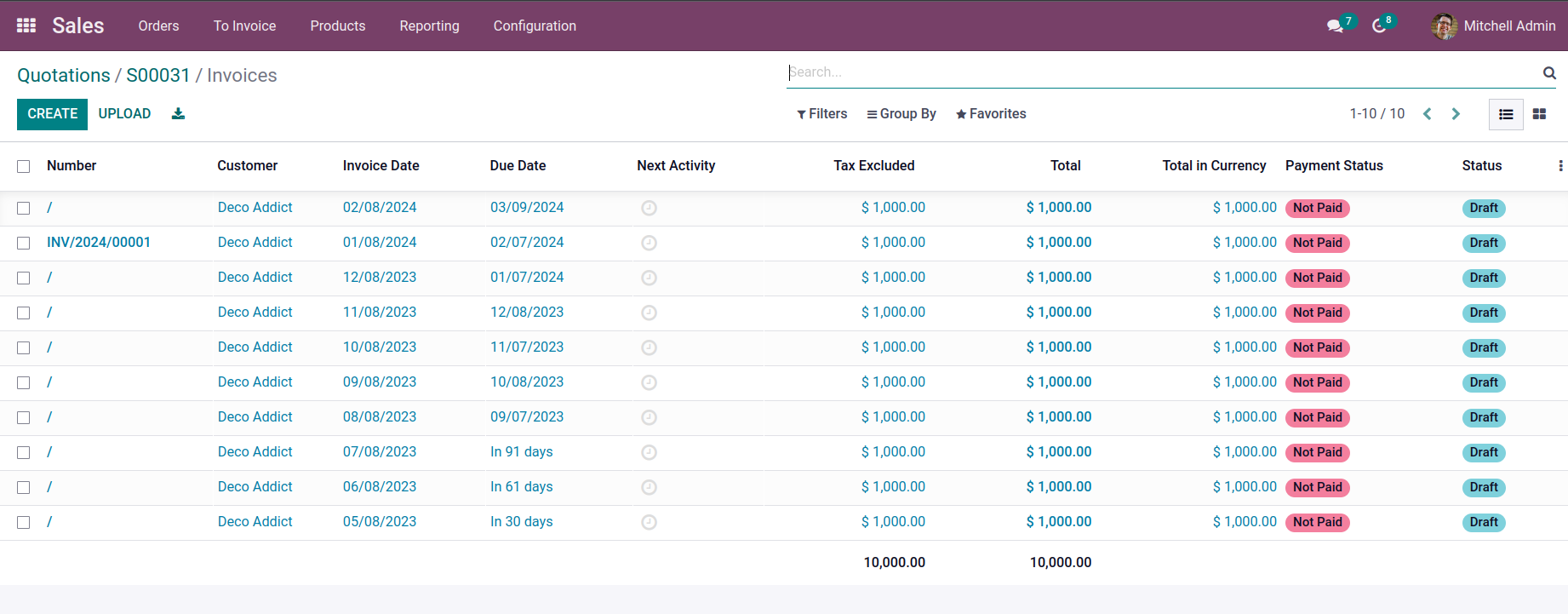Screen dimensions: 1568x614
Task: Open the Group By dropdown
Action: pos(901,114)
